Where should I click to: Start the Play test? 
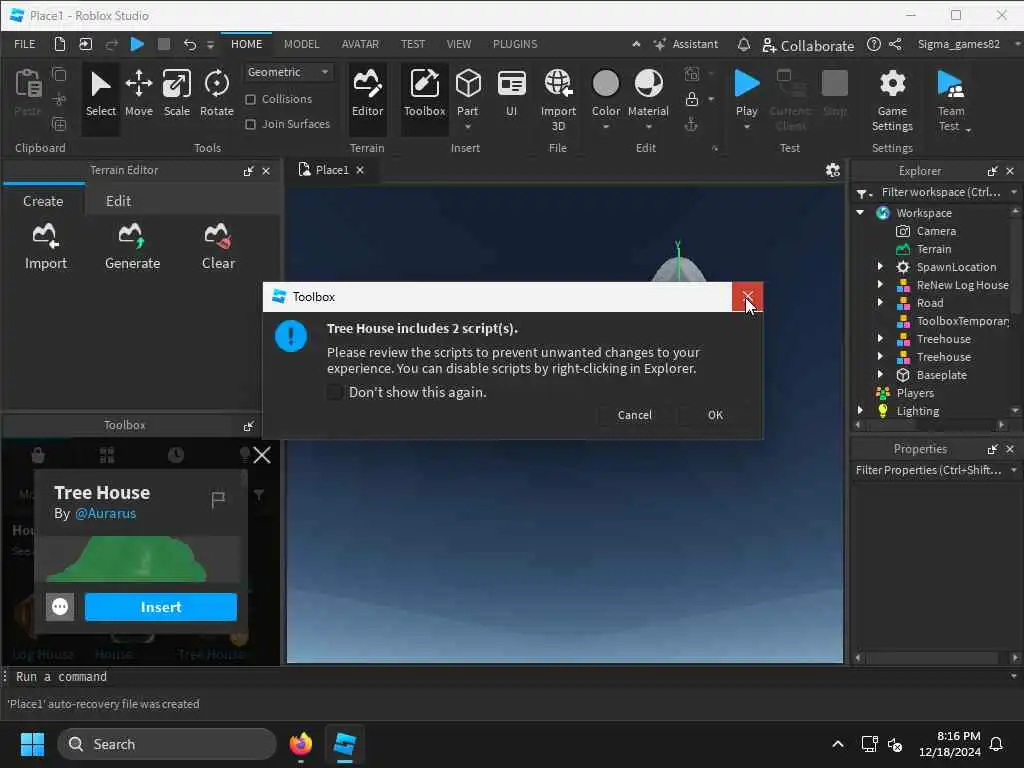coord(746,98)
